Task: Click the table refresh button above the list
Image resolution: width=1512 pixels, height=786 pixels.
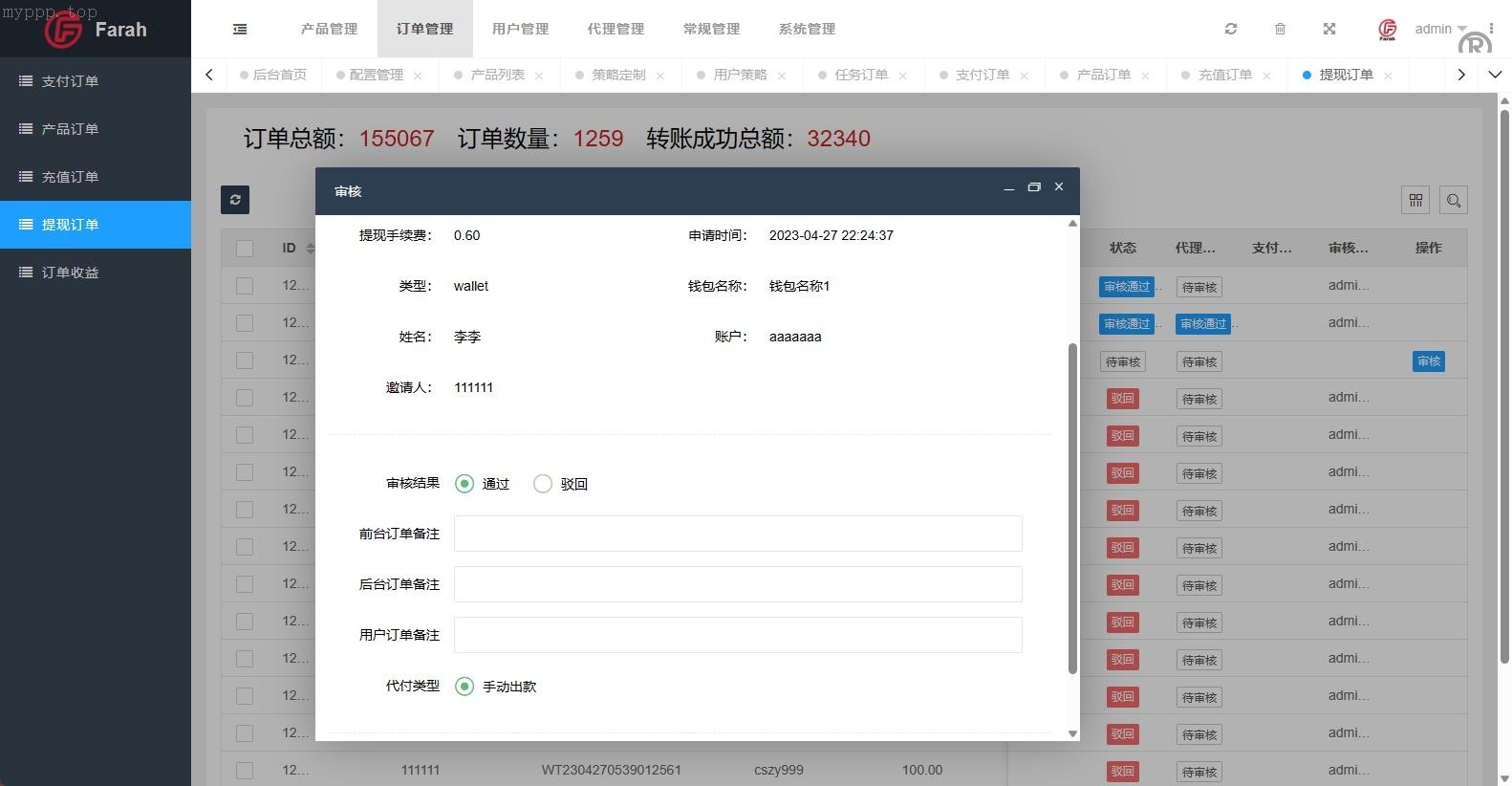Action: pos(235,199)
